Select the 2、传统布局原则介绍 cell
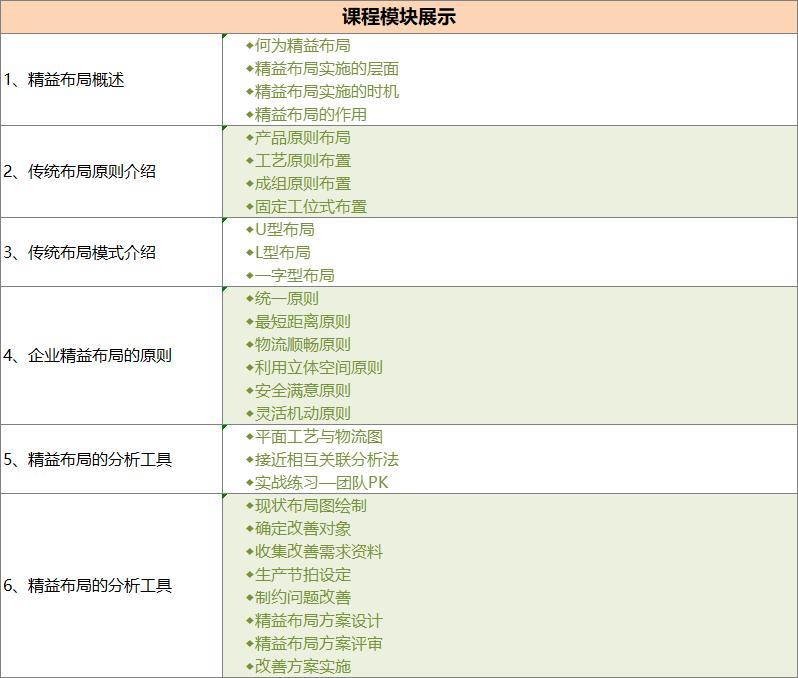Image resolution: width=798 pixels, height=678 pixels. [80, 171]
